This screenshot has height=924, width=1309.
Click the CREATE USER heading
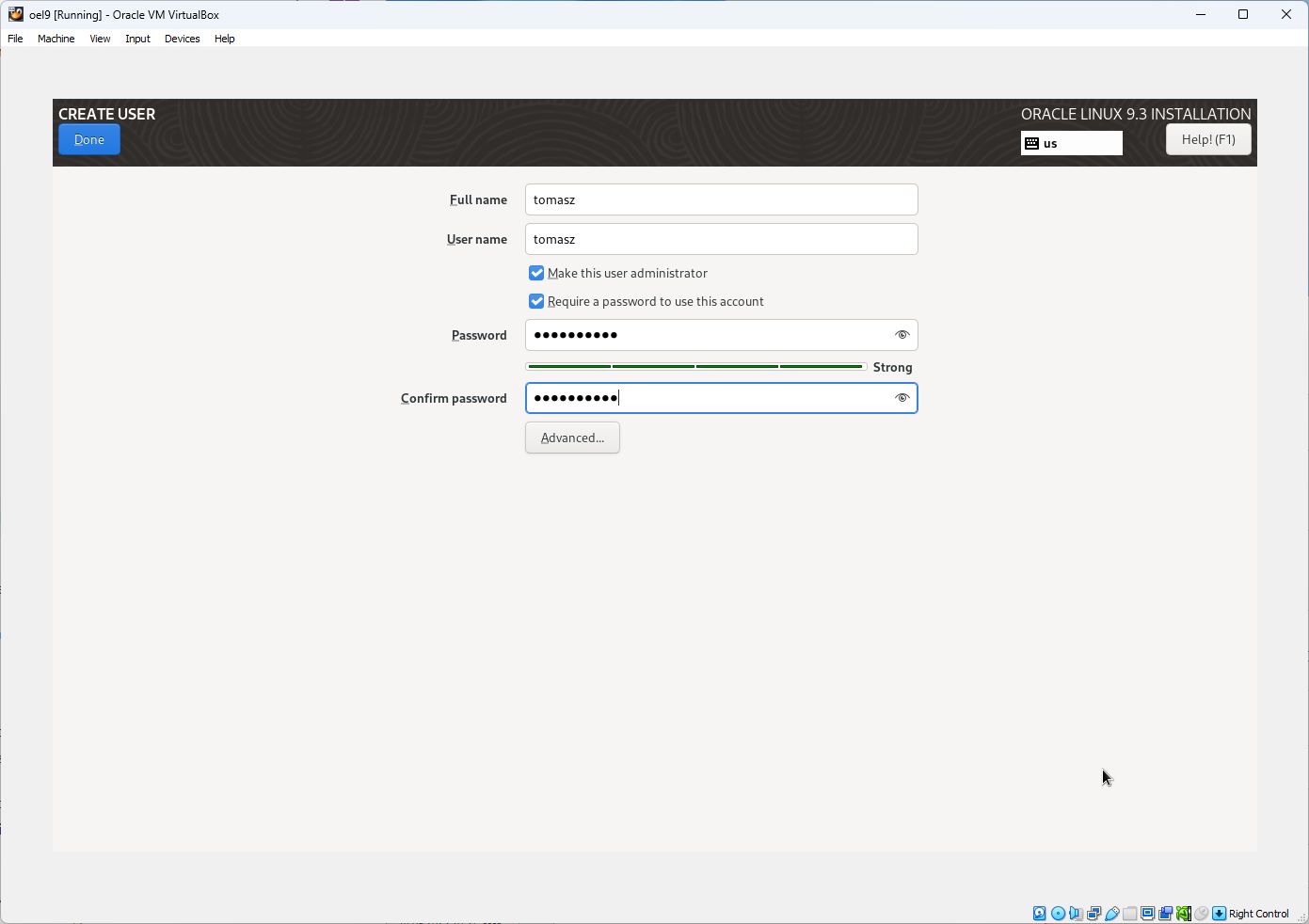point(107,114)
